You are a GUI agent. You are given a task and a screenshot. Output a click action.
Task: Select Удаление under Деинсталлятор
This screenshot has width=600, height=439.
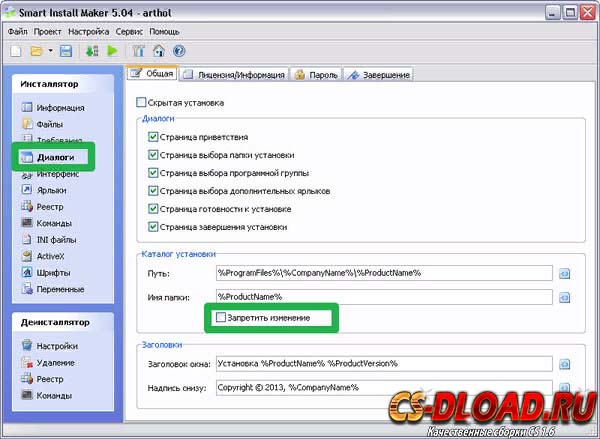coord(48,362)
